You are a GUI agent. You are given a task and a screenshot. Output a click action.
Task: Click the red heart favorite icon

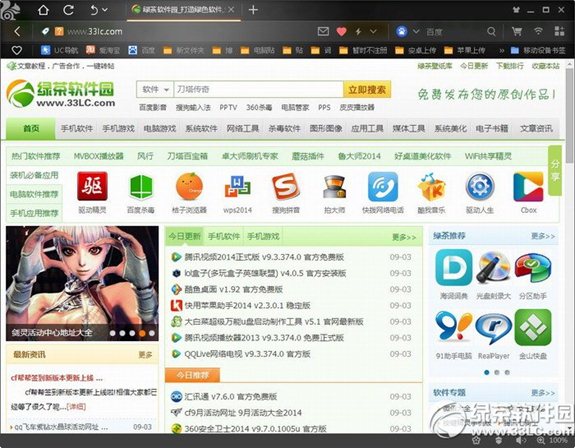341,32
